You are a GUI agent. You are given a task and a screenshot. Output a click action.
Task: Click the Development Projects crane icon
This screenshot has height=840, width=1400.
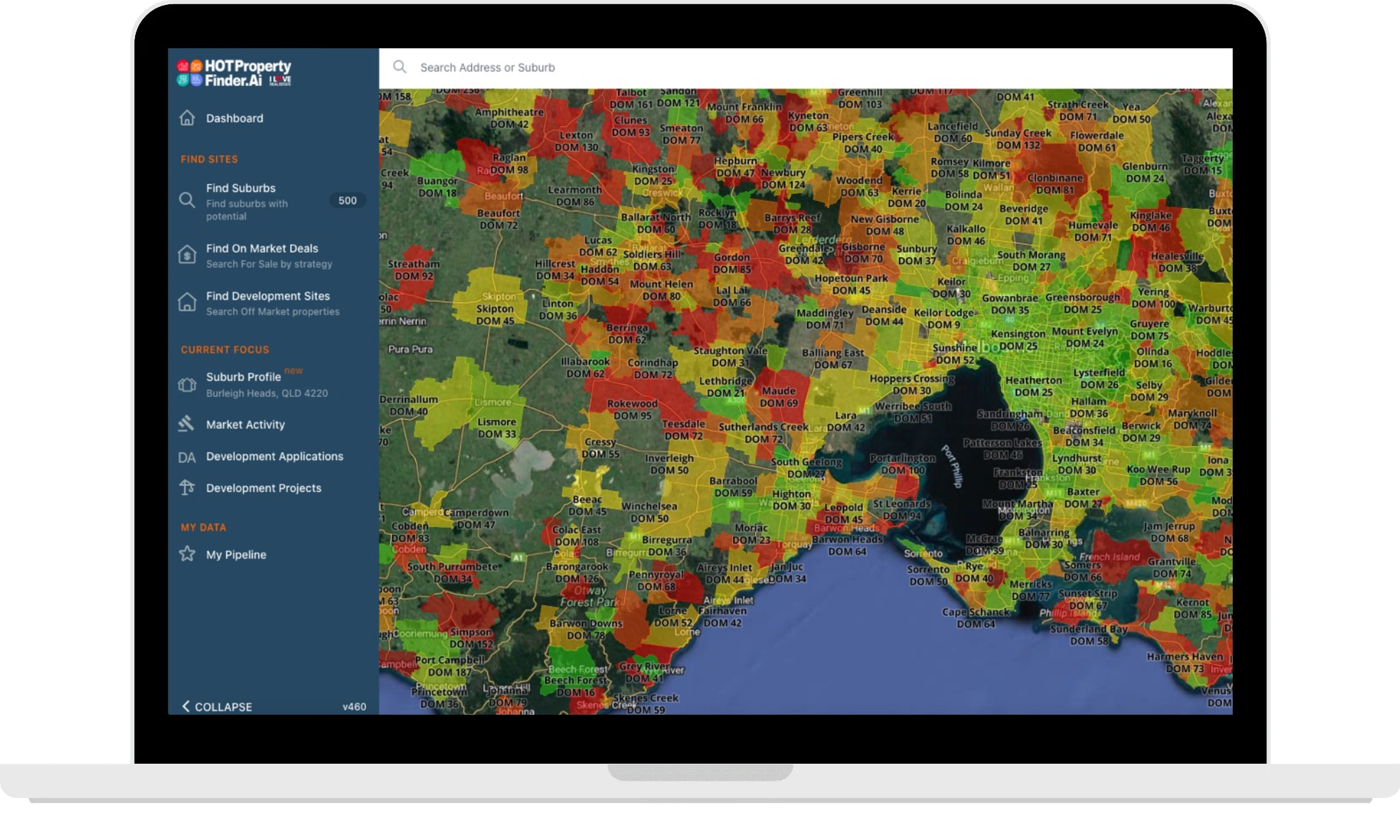click(186, 488)
